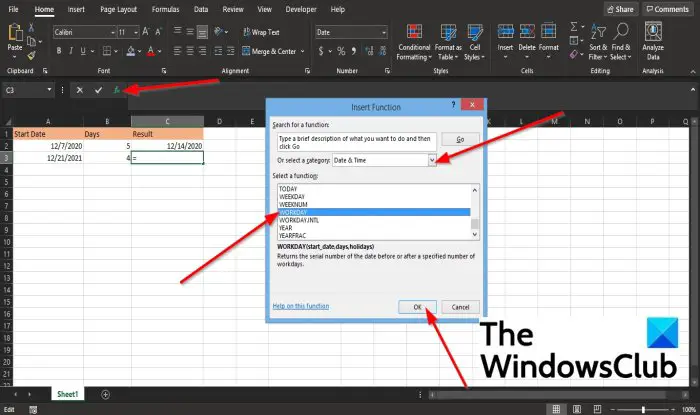The image size is (700, 415).
Task: Click the Format as Table icon
Action: [x=448, y=32]
